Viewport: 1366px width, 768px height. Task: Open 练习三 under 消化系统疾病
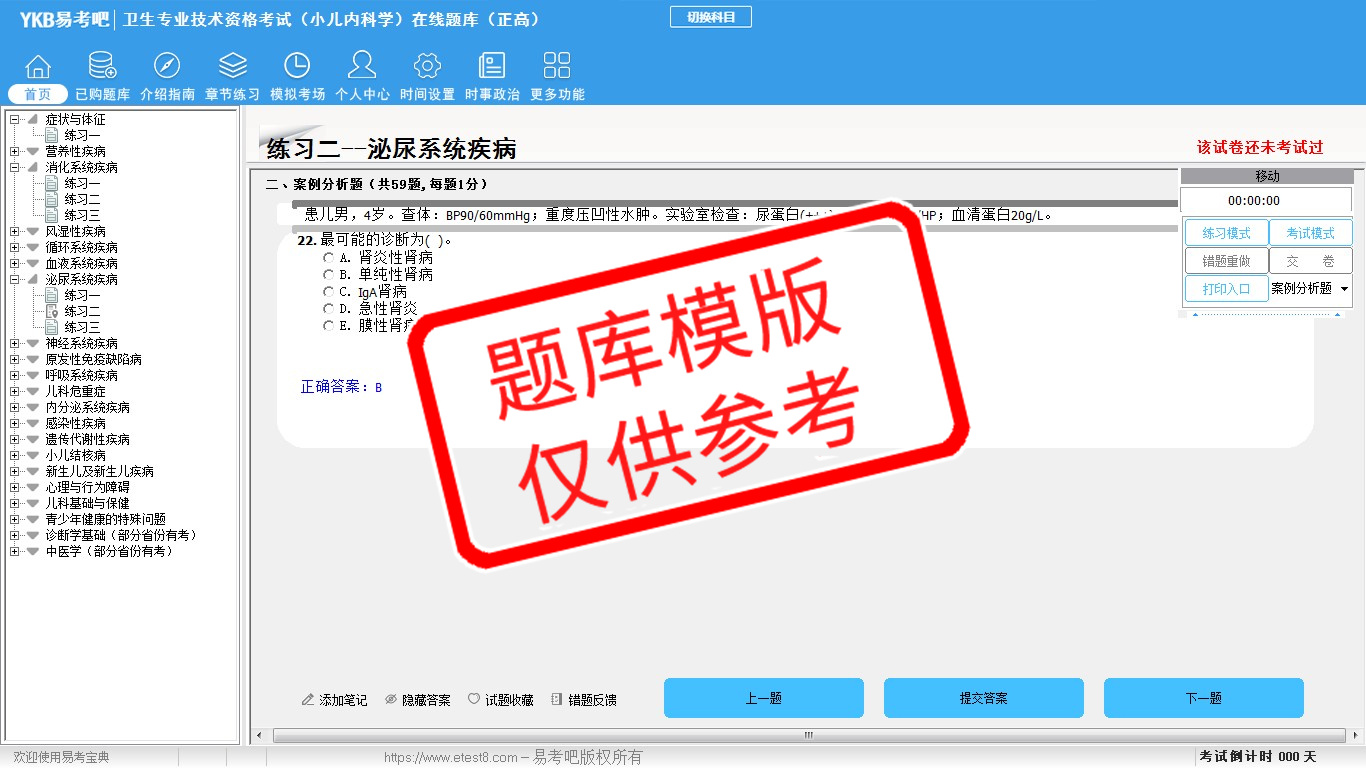click(x=82, y=215)
